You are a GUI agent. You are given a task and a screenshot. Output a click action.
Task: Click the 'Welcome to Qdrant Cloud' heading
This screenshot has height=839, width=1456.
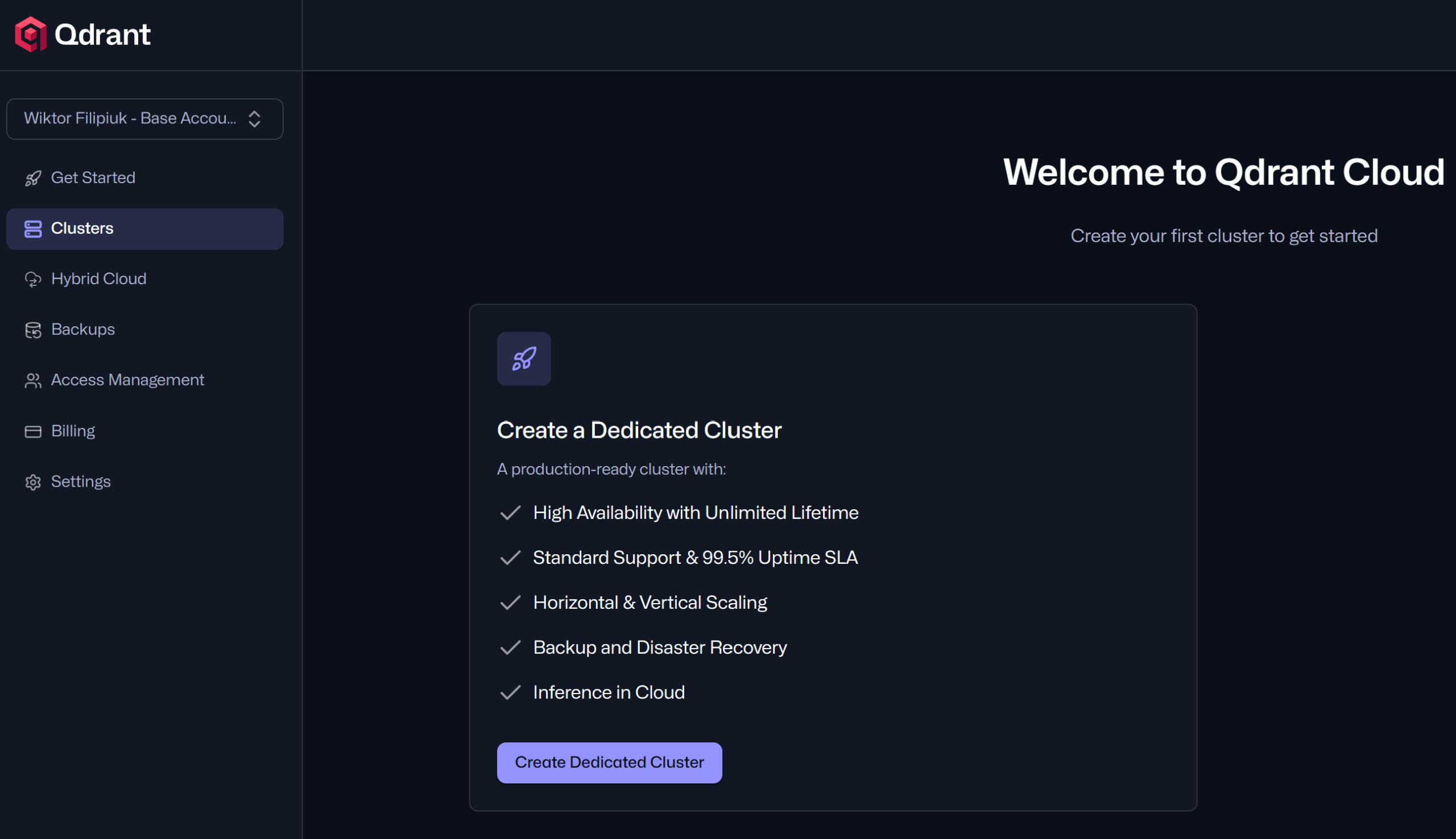point(1224,172)
